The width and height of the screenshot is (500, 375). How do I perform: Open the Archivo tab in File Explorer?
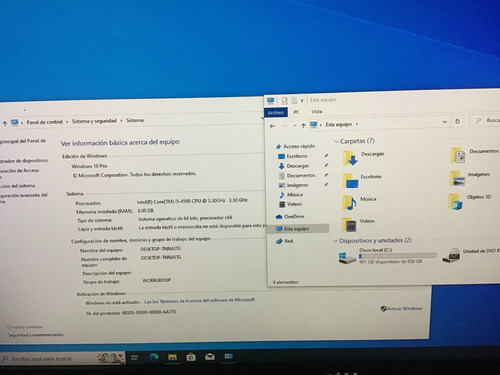(x=276, y=113)
